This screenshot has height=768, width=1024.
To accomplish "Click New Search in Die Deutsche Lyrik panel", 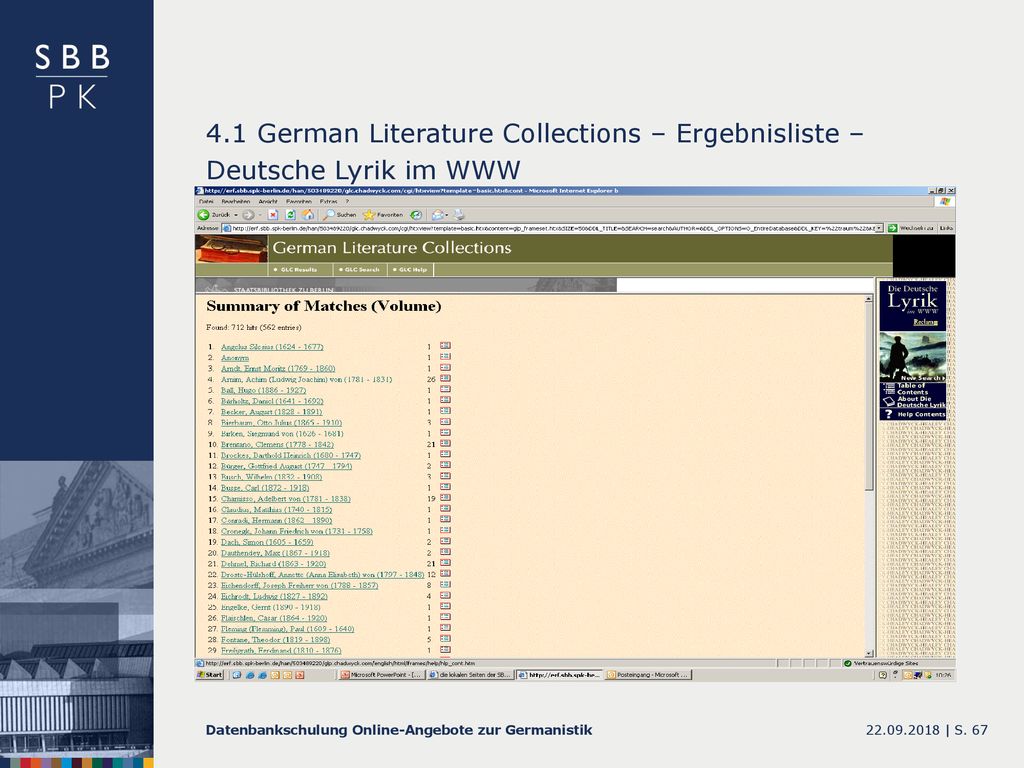I will pos(923,377).
